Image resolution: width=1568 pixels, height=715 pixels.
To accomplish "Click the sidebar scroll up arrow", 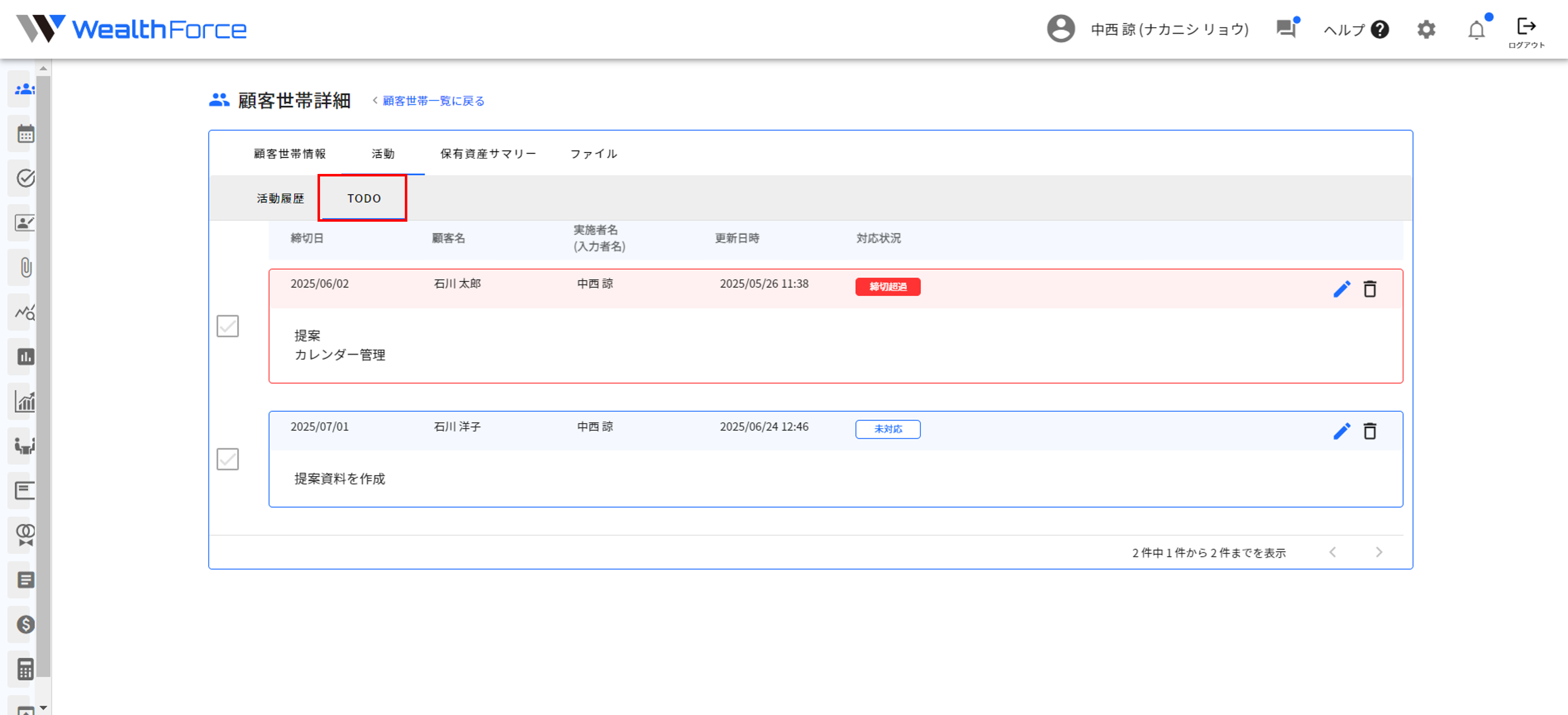I will tap(43, 68).
